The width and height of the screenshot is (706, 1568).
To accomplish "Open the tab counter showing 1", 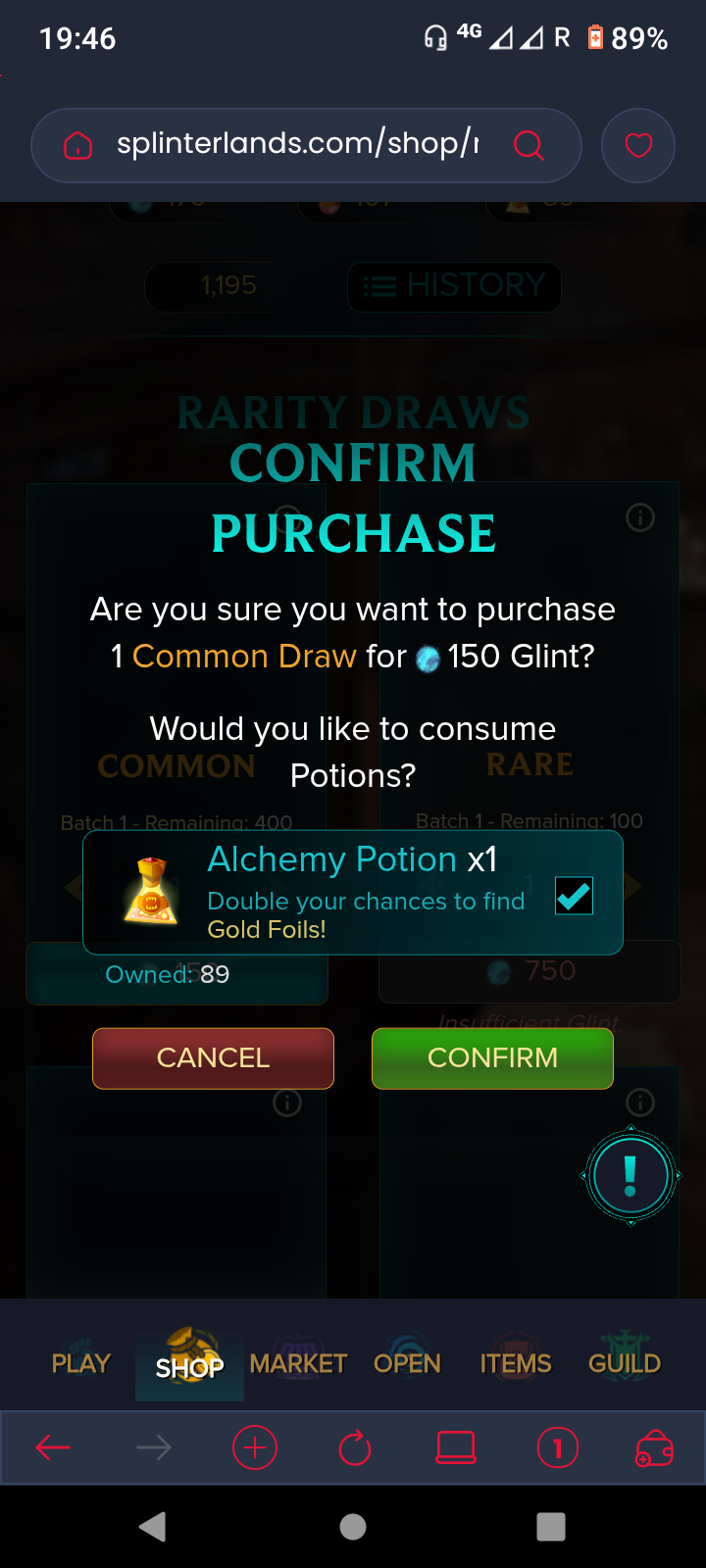I will 558,1447.
